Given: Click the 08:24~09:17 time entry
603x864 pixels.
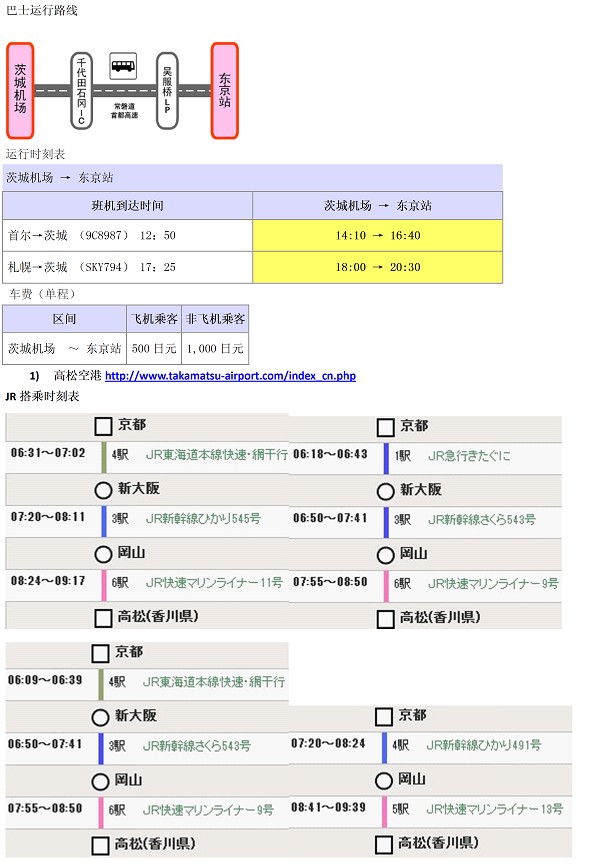Looking at the screenshot, I should [48, 581].
